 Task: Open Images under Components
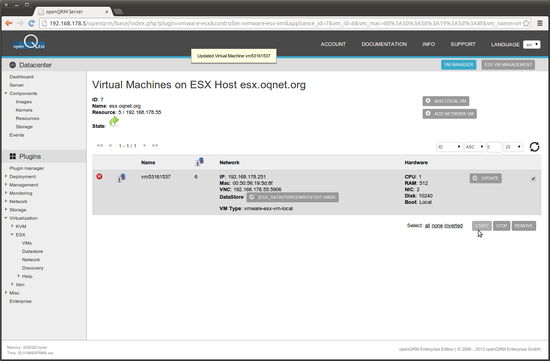(x=24, y=102)
